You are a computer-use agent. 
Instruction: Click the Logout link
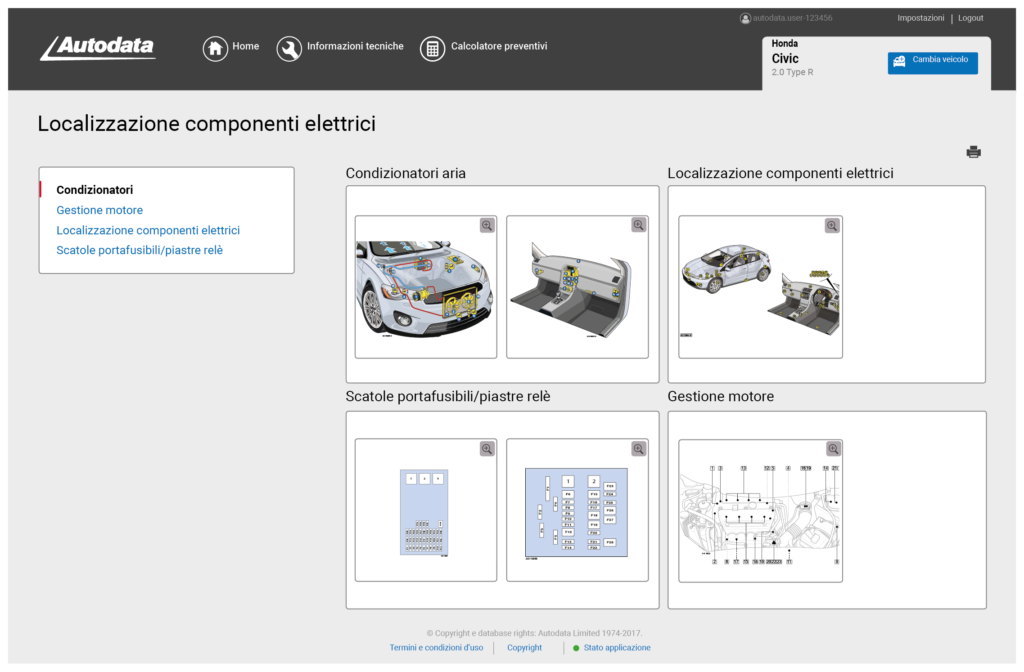pyautogui.click(x=970, y=18)
